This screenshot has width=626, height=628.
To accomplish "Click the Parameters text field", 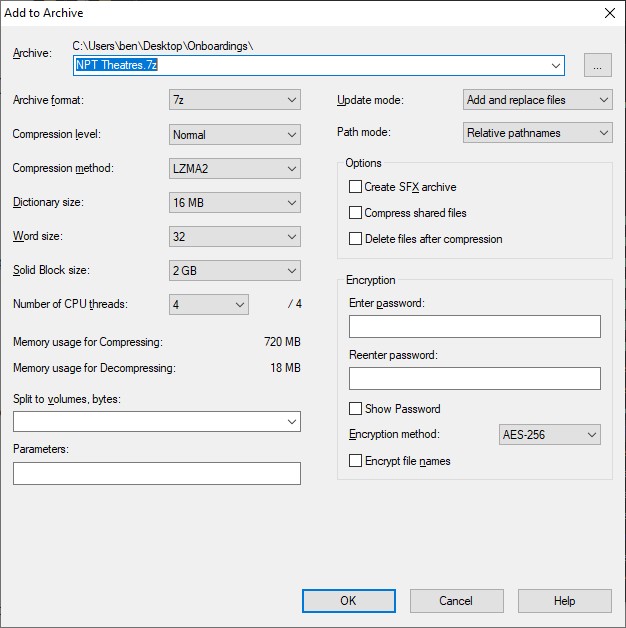I will [x=157, y=473].
